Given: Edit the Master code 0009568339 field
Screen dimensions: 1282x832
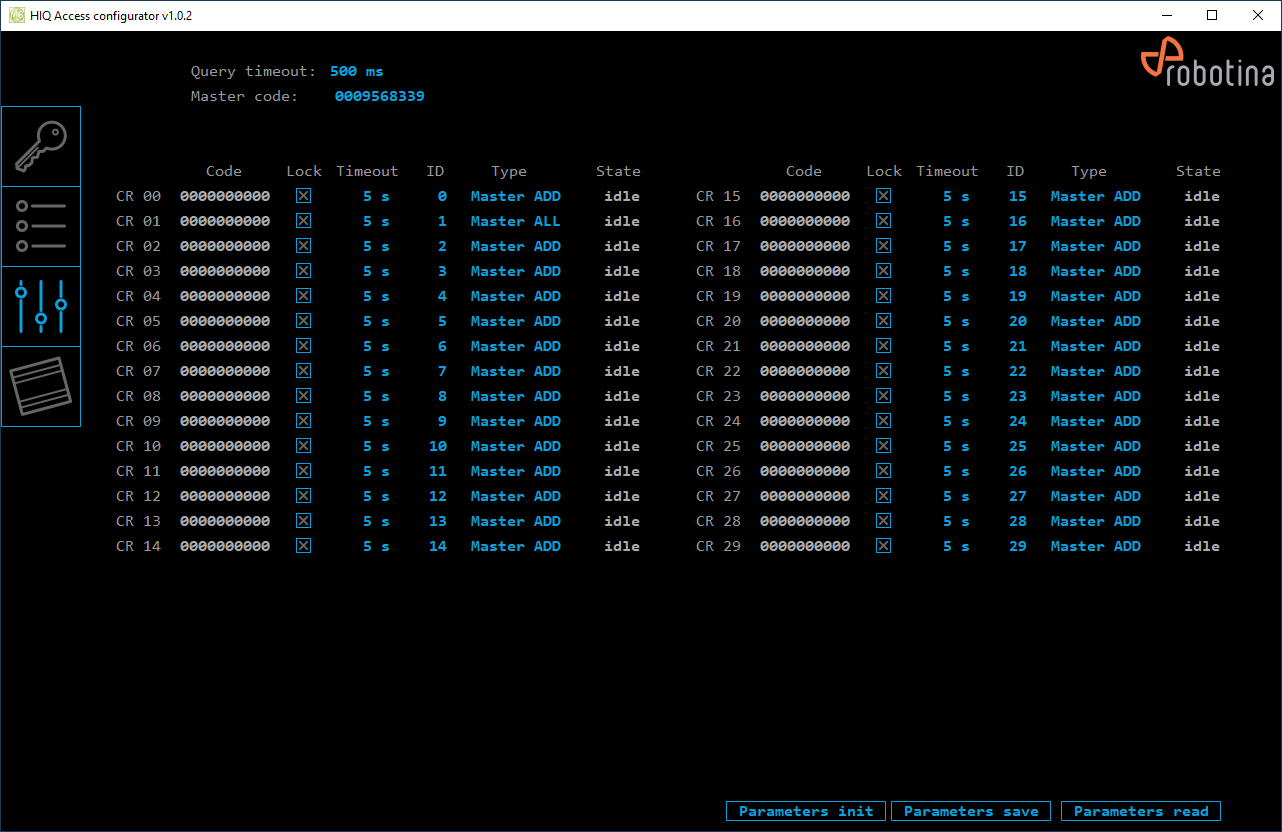Looking at the screenshot, I should coord(379,97).
